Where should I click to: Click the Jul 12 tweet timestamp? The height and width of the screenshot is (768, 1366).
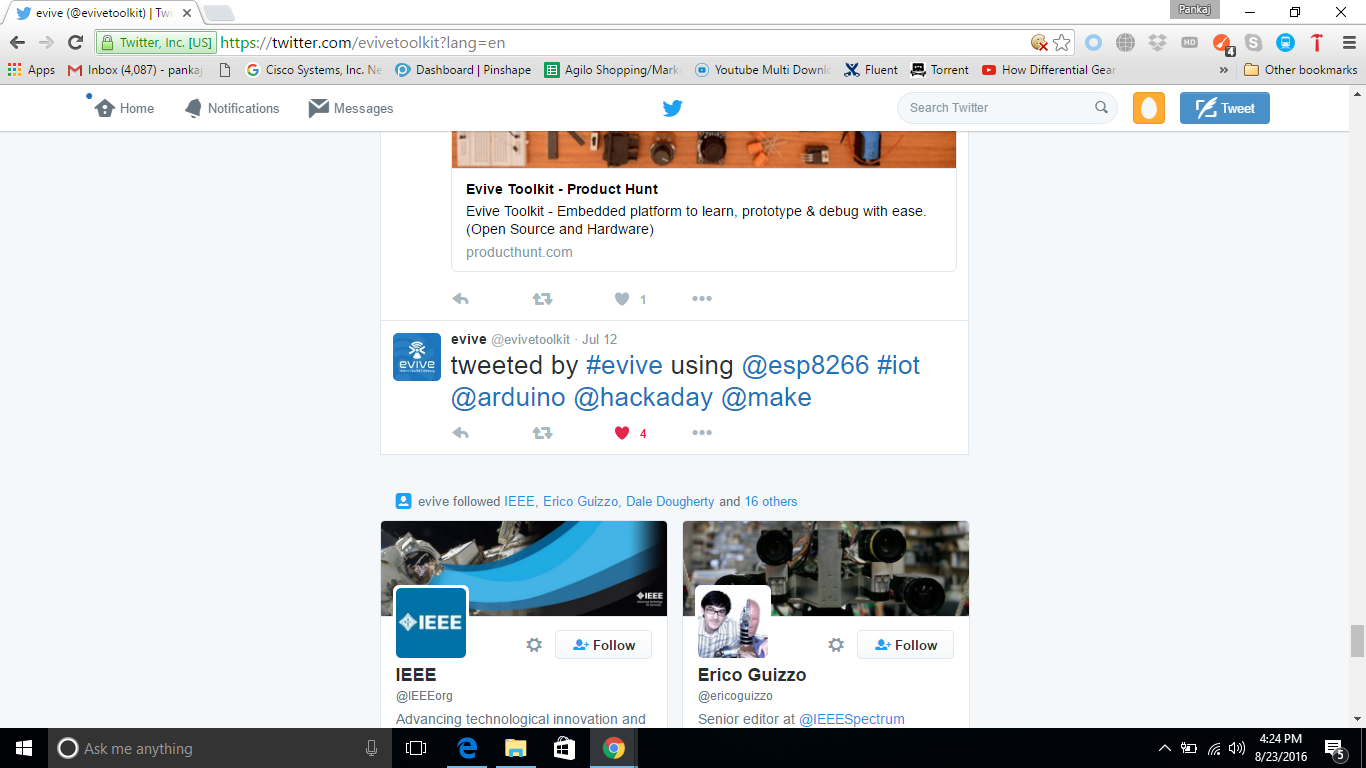click(x=600, y=340)
